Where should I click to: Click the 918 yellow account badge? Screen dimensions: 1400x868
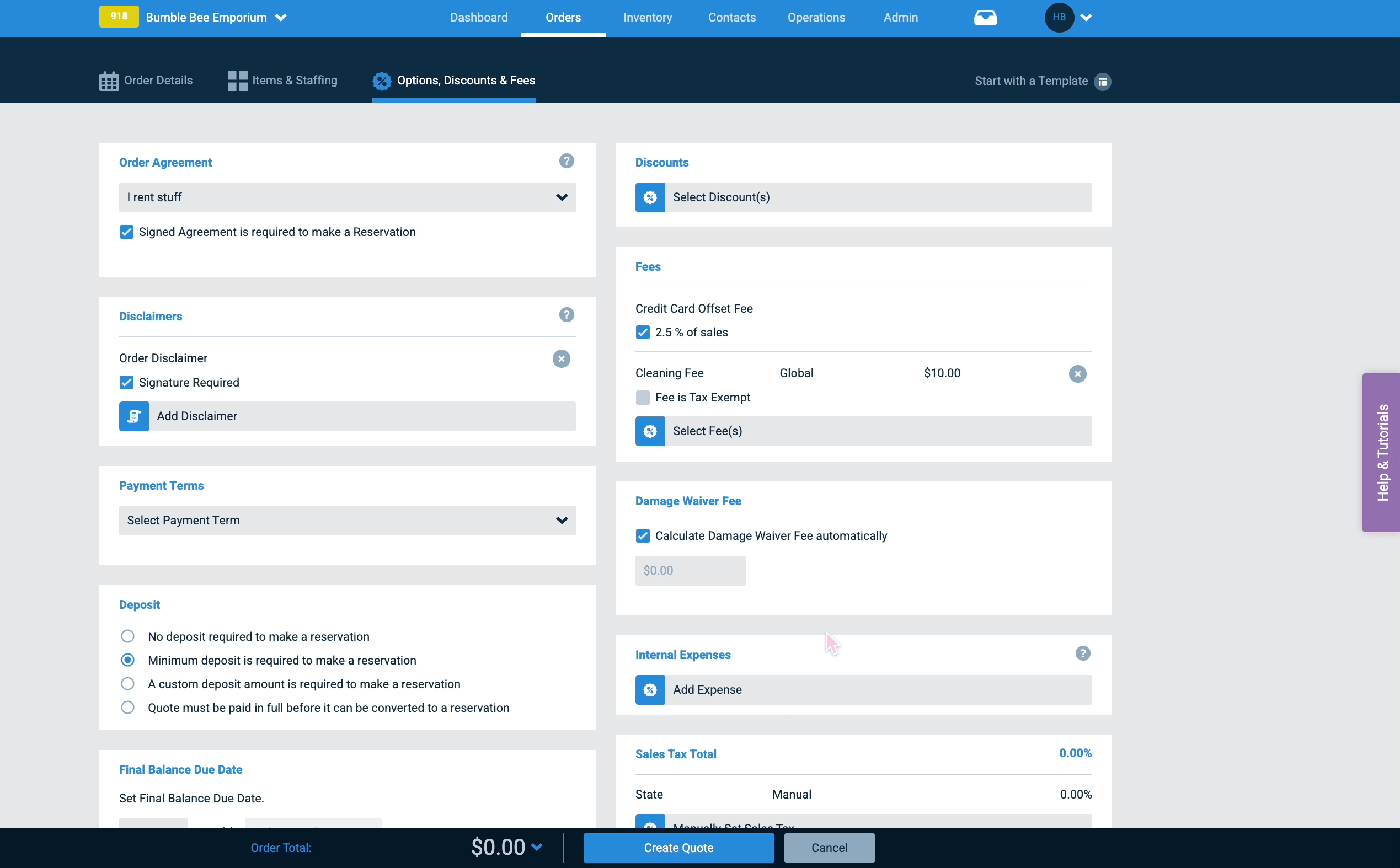119,17
